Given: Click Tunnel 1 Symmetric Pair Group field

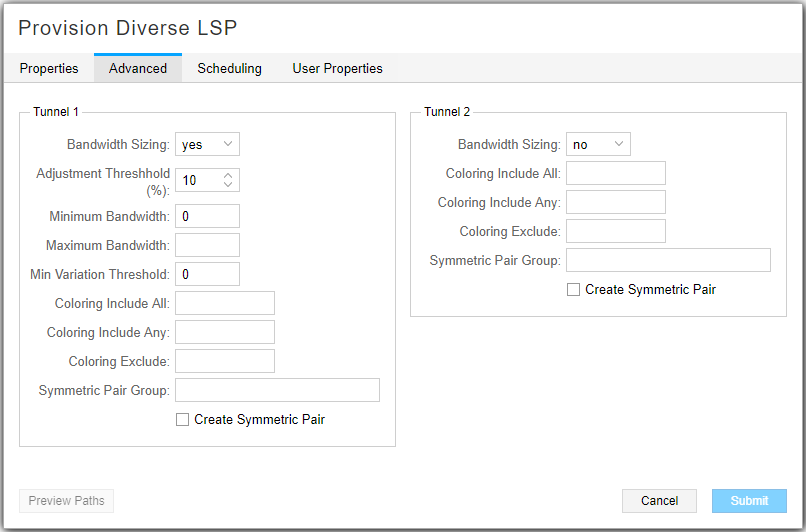Looking at the screenshot, I should coord(277,390).
